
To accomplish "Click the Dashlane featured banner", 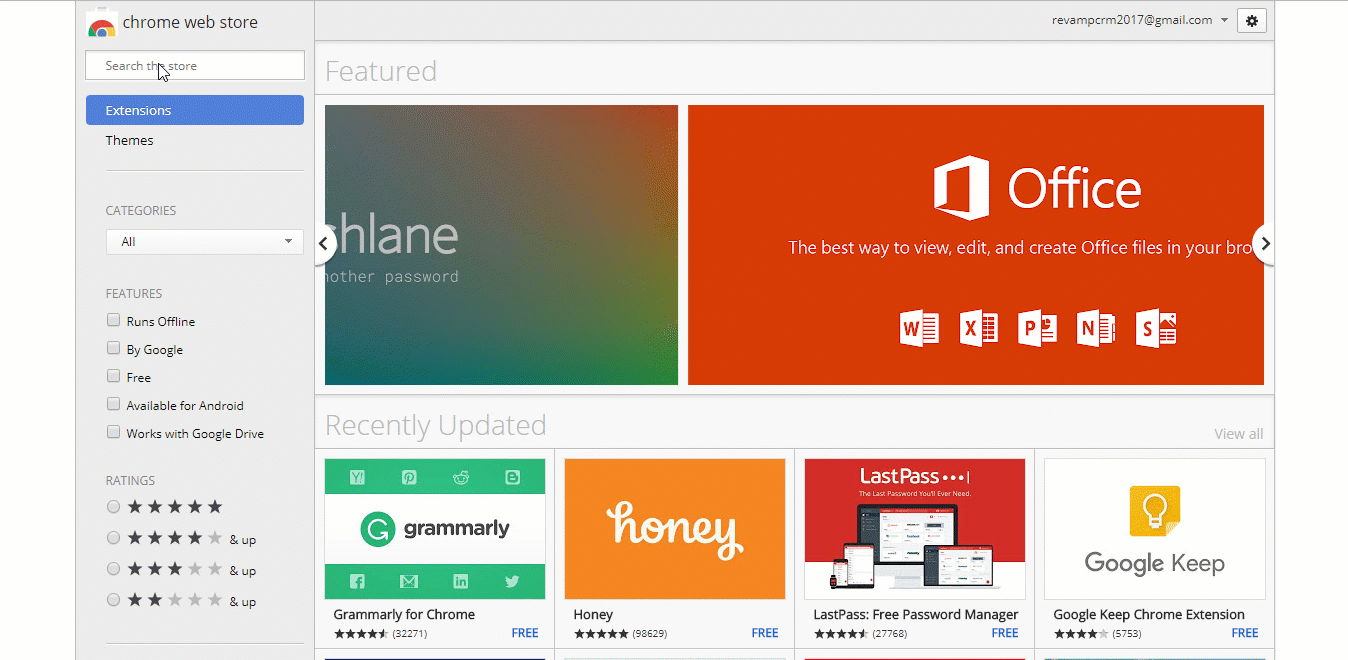I will (501, 245).
